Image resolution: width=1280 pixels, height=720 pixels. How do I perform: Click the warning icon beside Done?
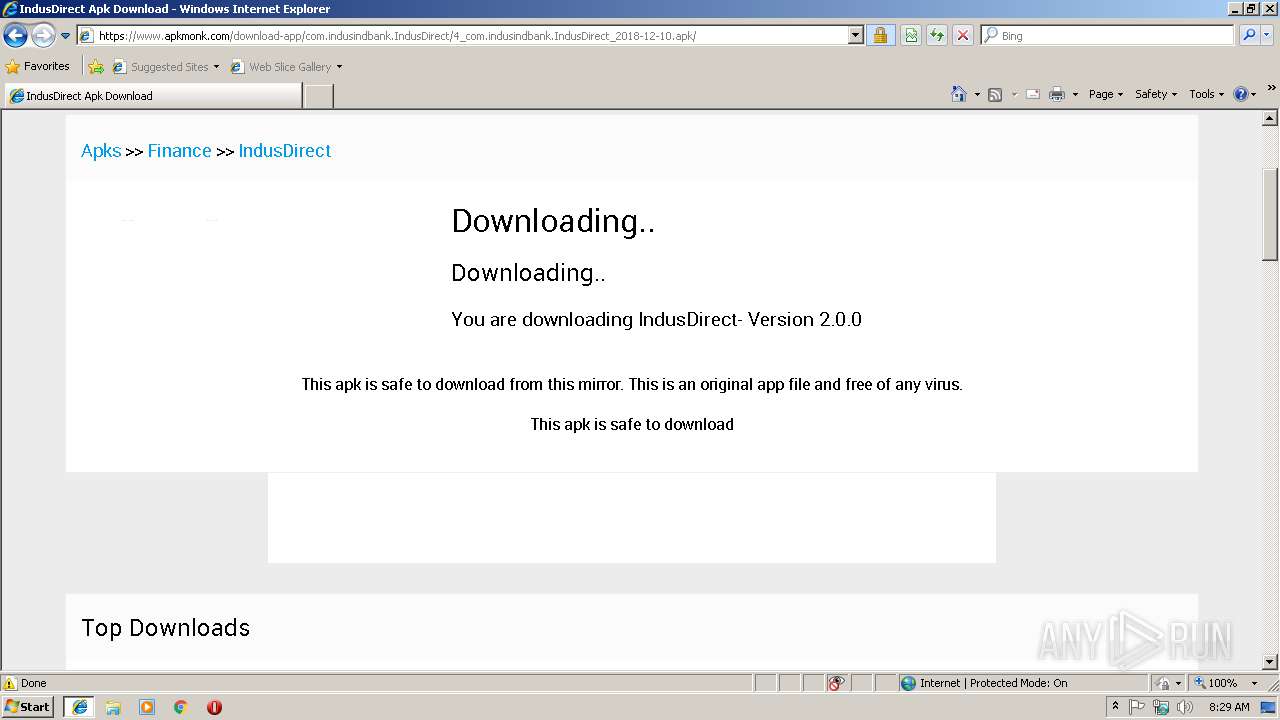10,683
